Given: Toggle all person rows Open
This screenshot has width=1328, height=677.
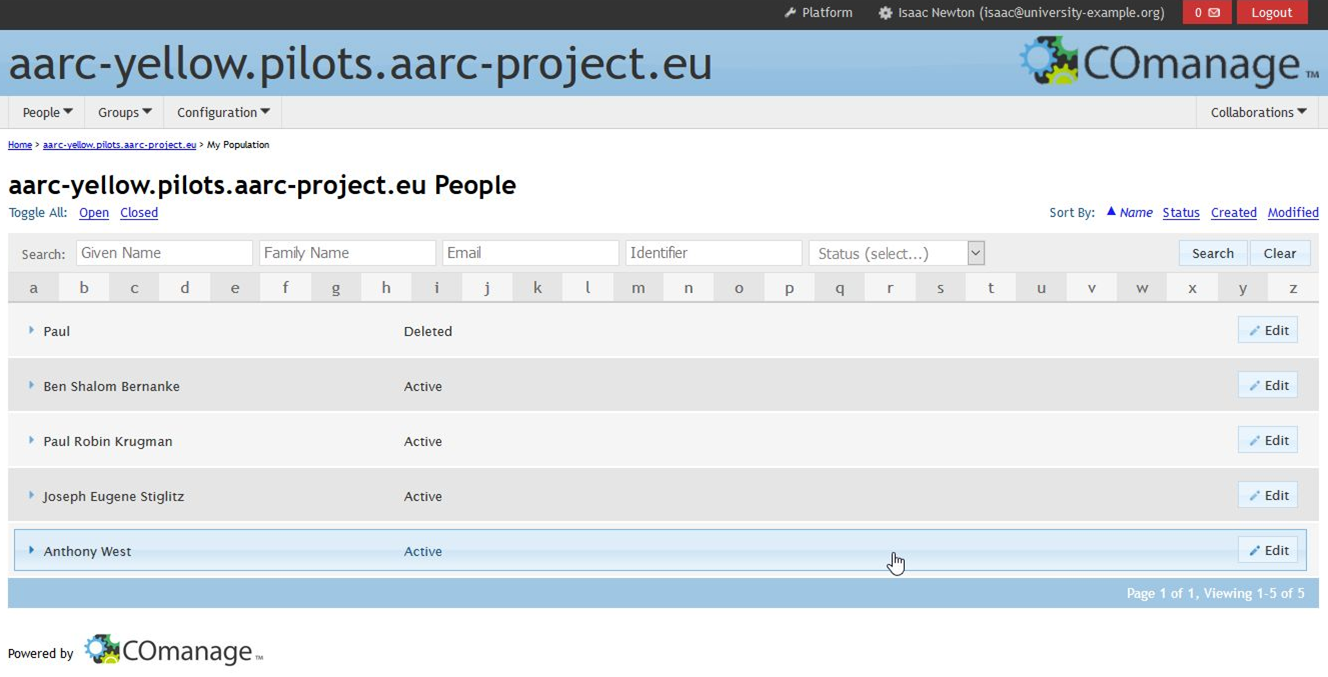Looking at the screenshot, I should (94, 213).
